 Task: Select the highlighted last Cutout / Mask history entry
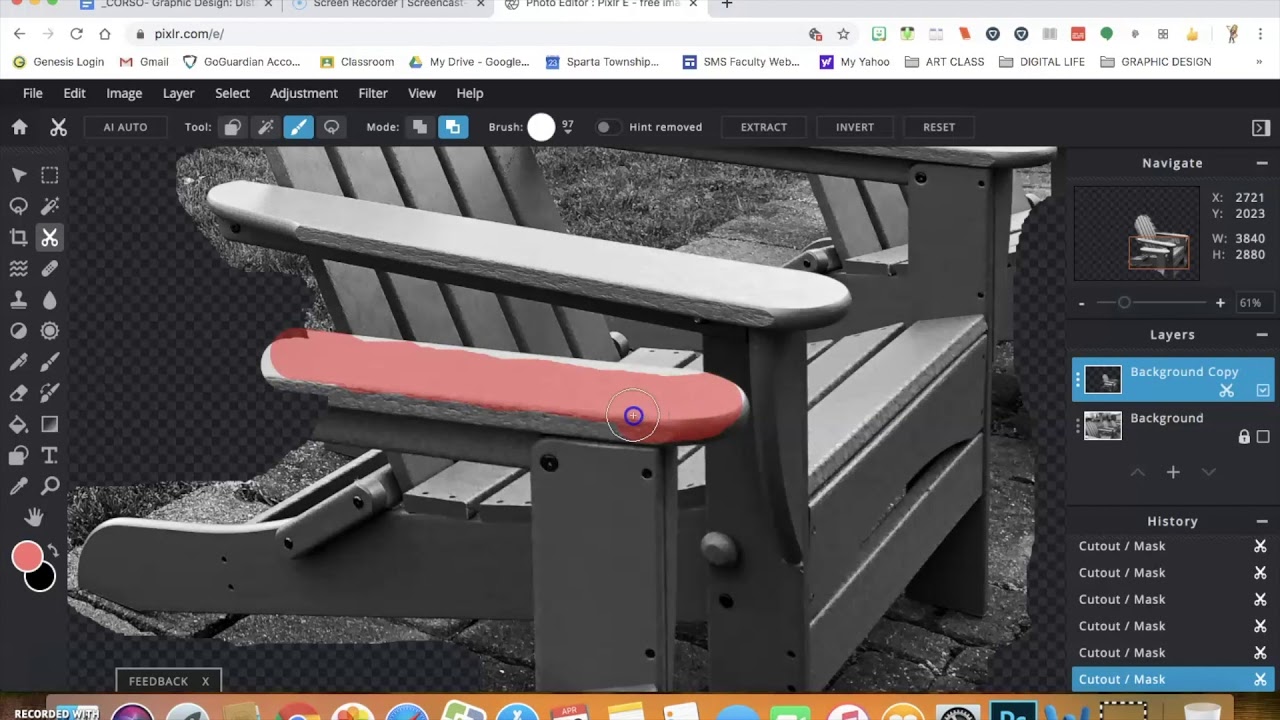click(1173, 680)
